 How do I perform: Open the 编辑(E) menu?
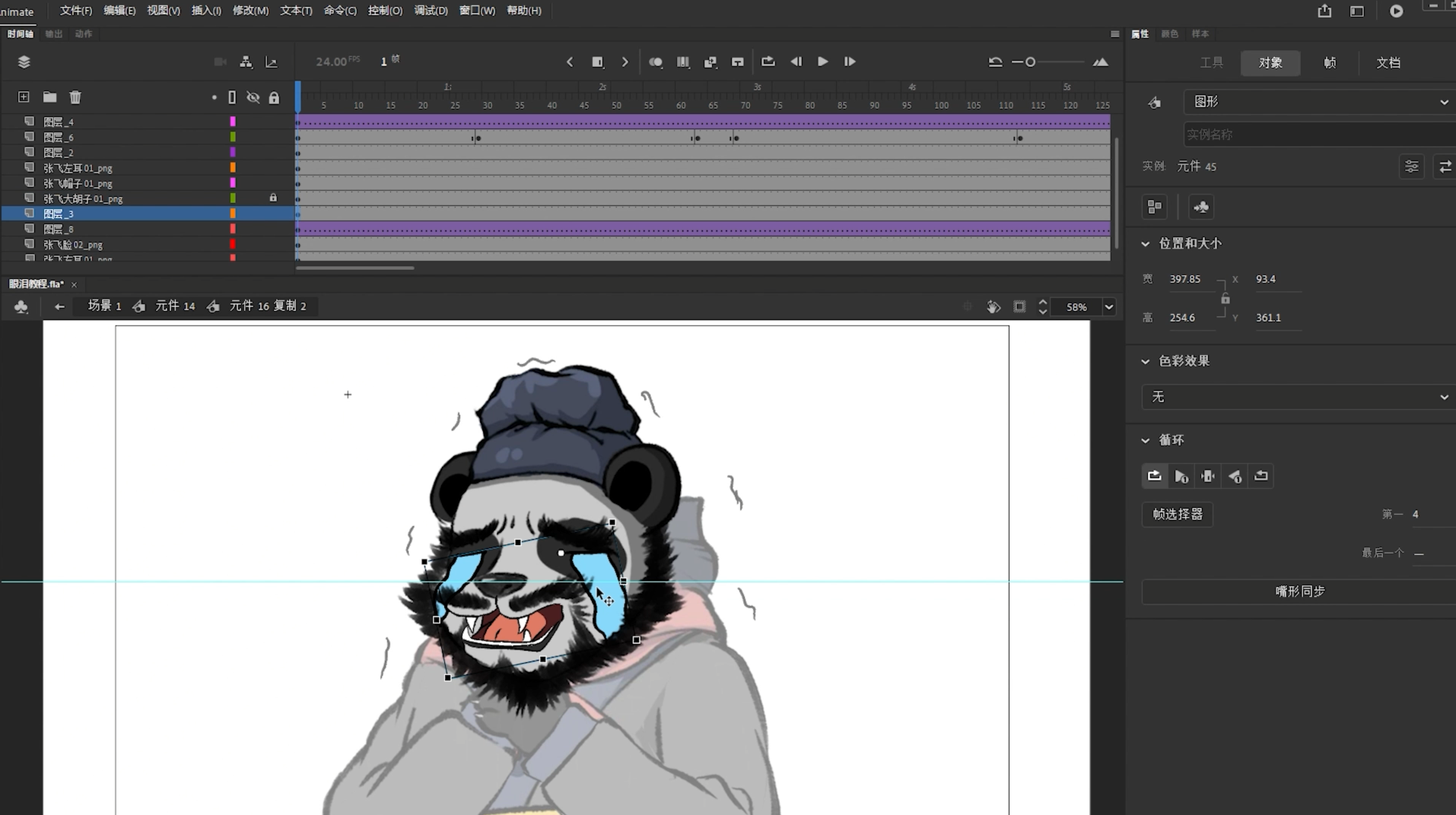tap(119, 11)
